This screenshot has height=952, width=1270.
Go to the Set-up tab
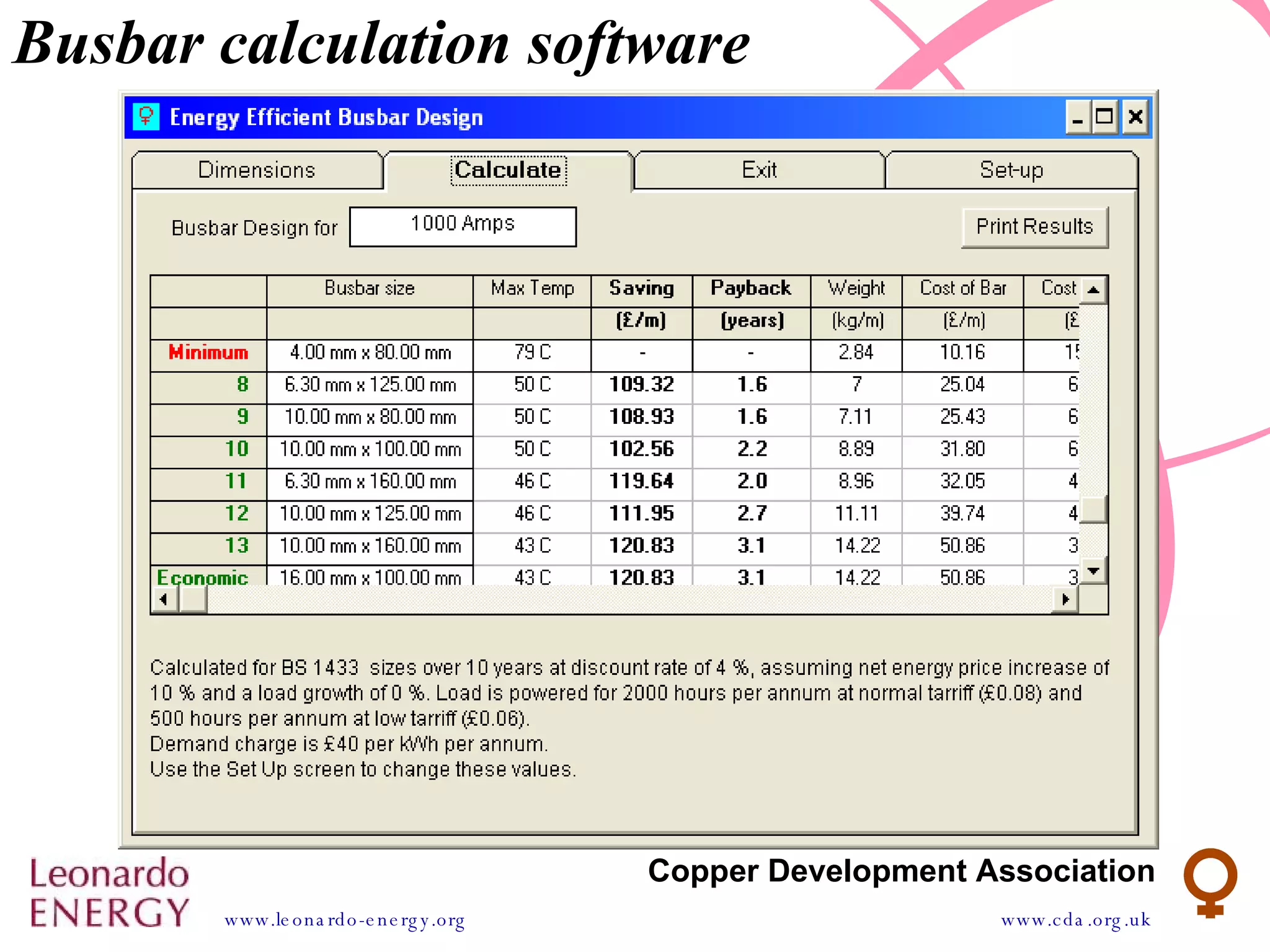pos(1011,170)
